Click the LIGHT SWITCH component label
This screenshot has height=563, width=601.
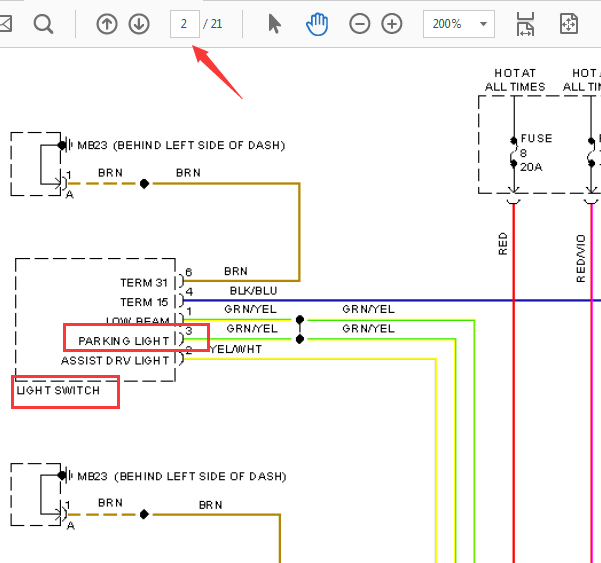click(58, 391)
